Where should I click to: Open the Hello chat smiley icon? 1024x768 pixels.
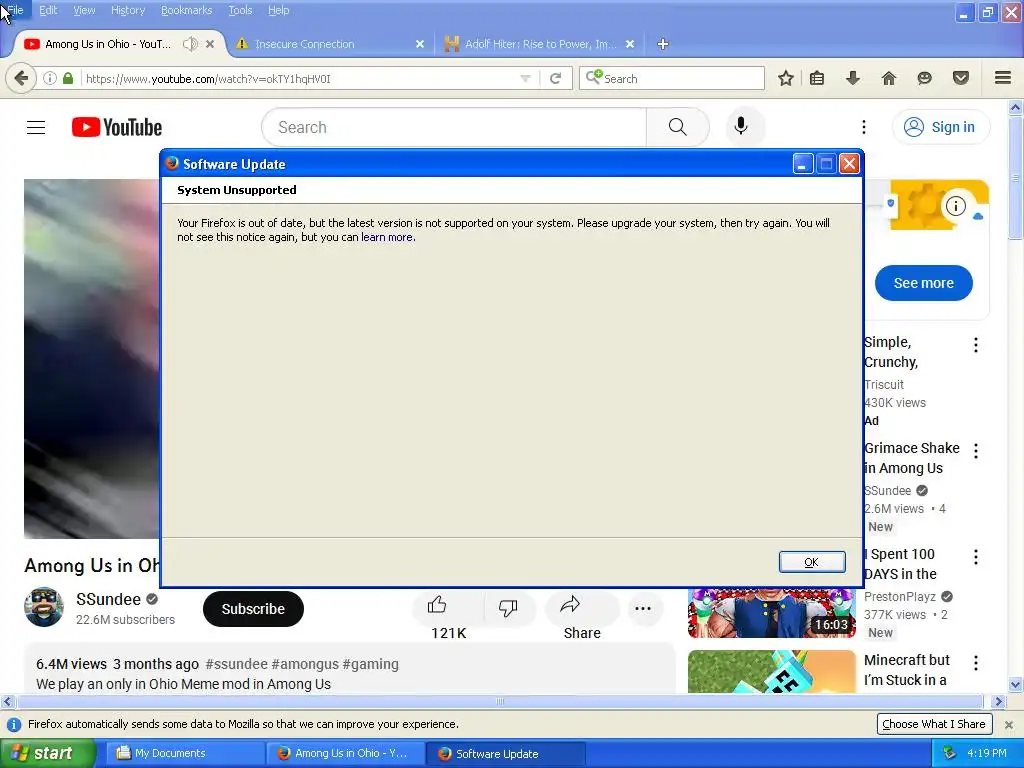point(925,78)
